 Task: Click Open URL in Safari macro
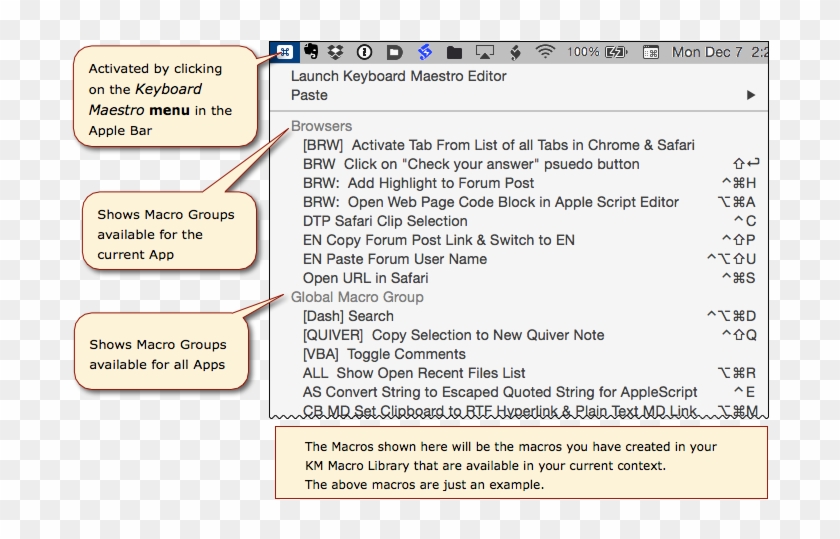(x=365, y=278)
